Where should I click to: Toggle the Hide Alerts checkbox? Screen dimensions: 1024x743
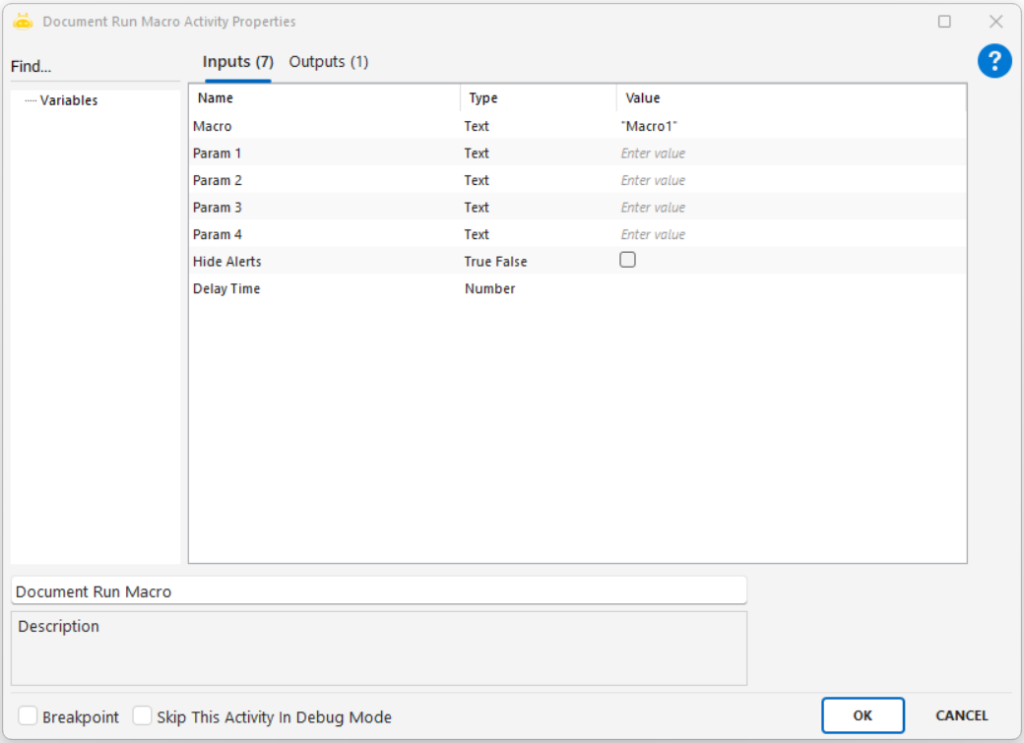coord(628,260)
